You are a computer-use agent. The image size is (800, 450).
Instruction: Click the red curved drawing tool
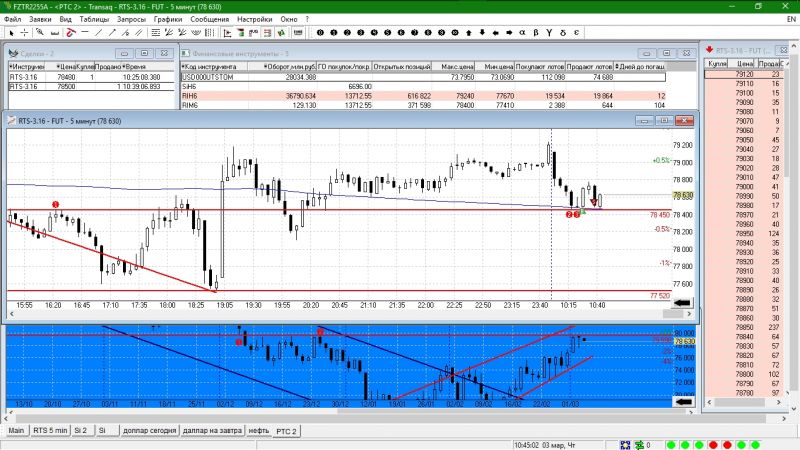pos(71,33)
